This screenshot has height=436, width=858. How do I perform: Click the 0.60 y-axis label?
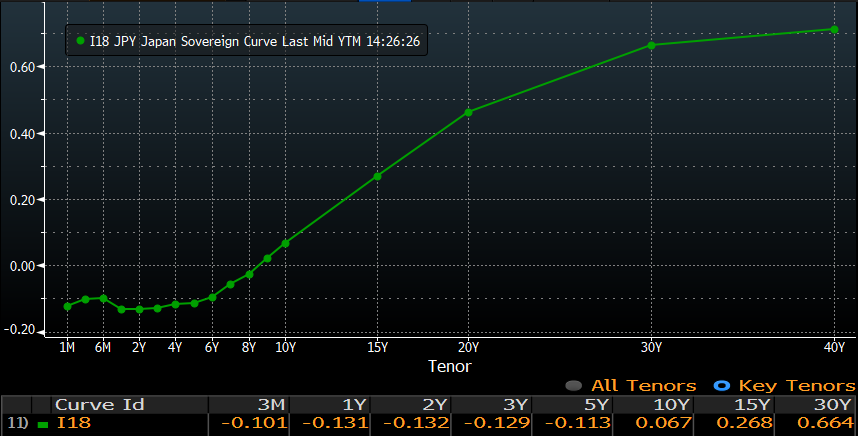(22, 67)
